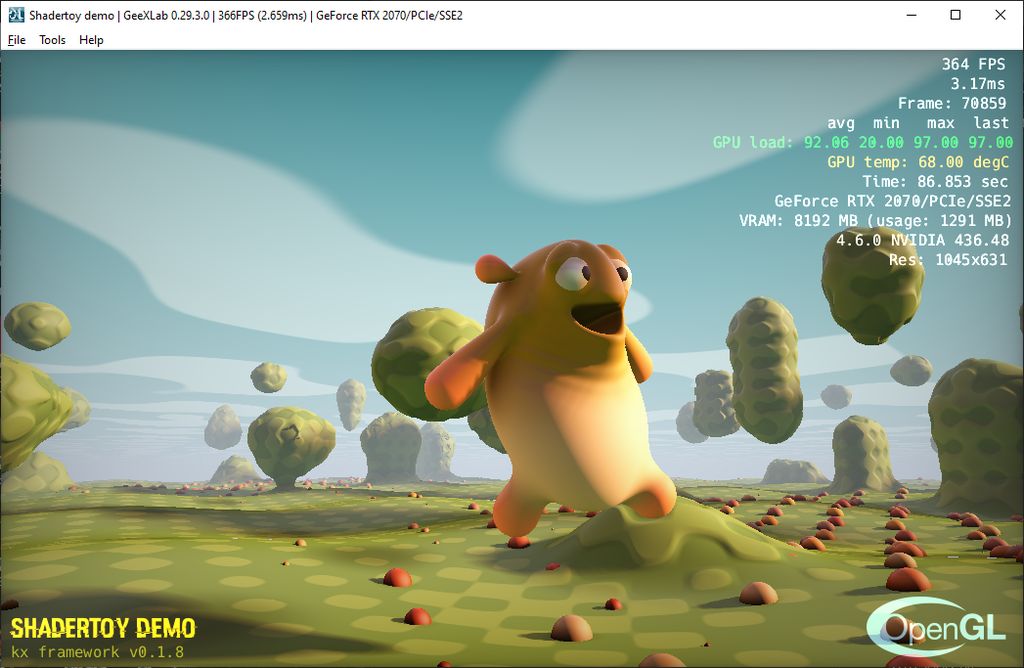Maximize the Shadertoy demo window
The width and height of the screenshot is (1024, 668).
click(955, 15)
